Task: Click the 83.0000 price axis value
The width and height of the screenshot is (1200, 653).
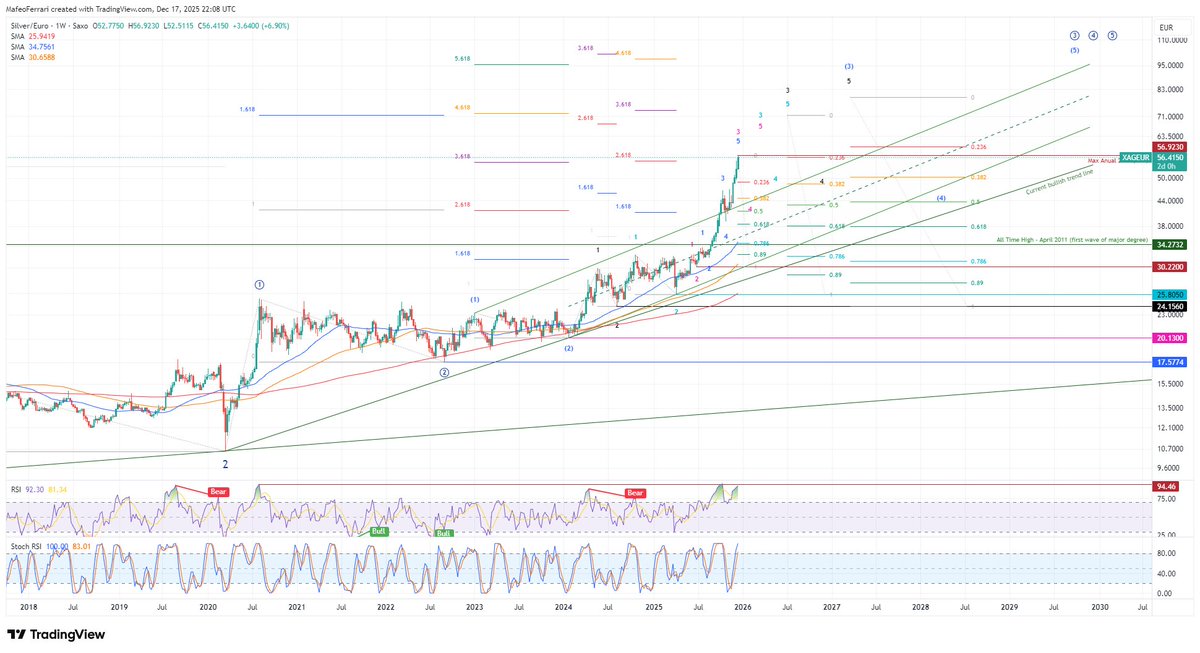Action: click(1169, 90)
